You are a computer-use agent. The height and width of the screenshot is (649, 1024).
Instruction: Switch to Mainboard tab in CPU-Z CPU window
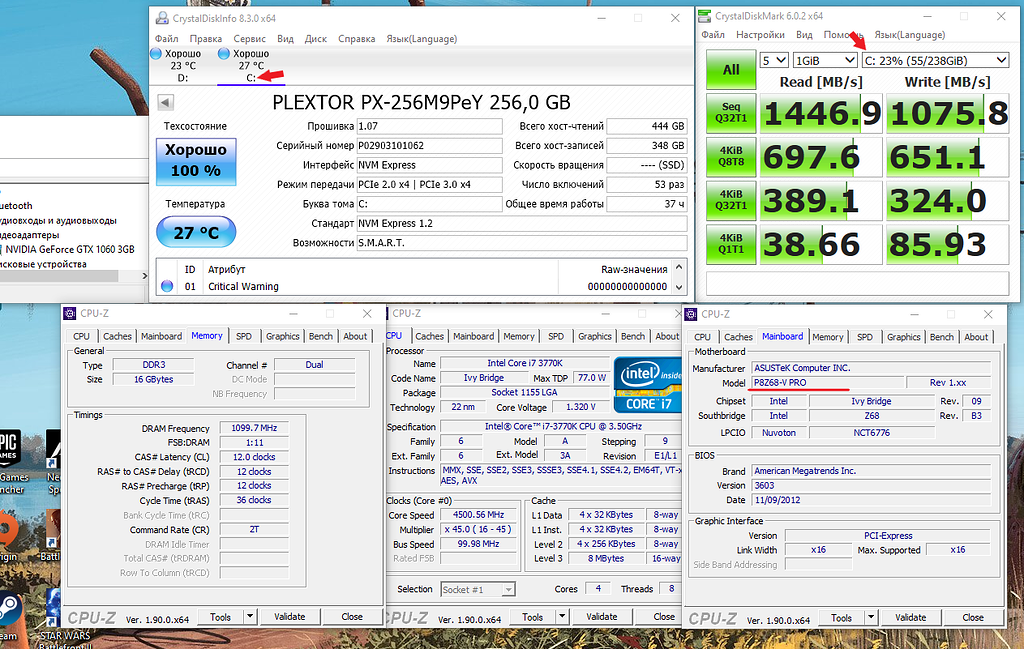click(x=473, y=336)
